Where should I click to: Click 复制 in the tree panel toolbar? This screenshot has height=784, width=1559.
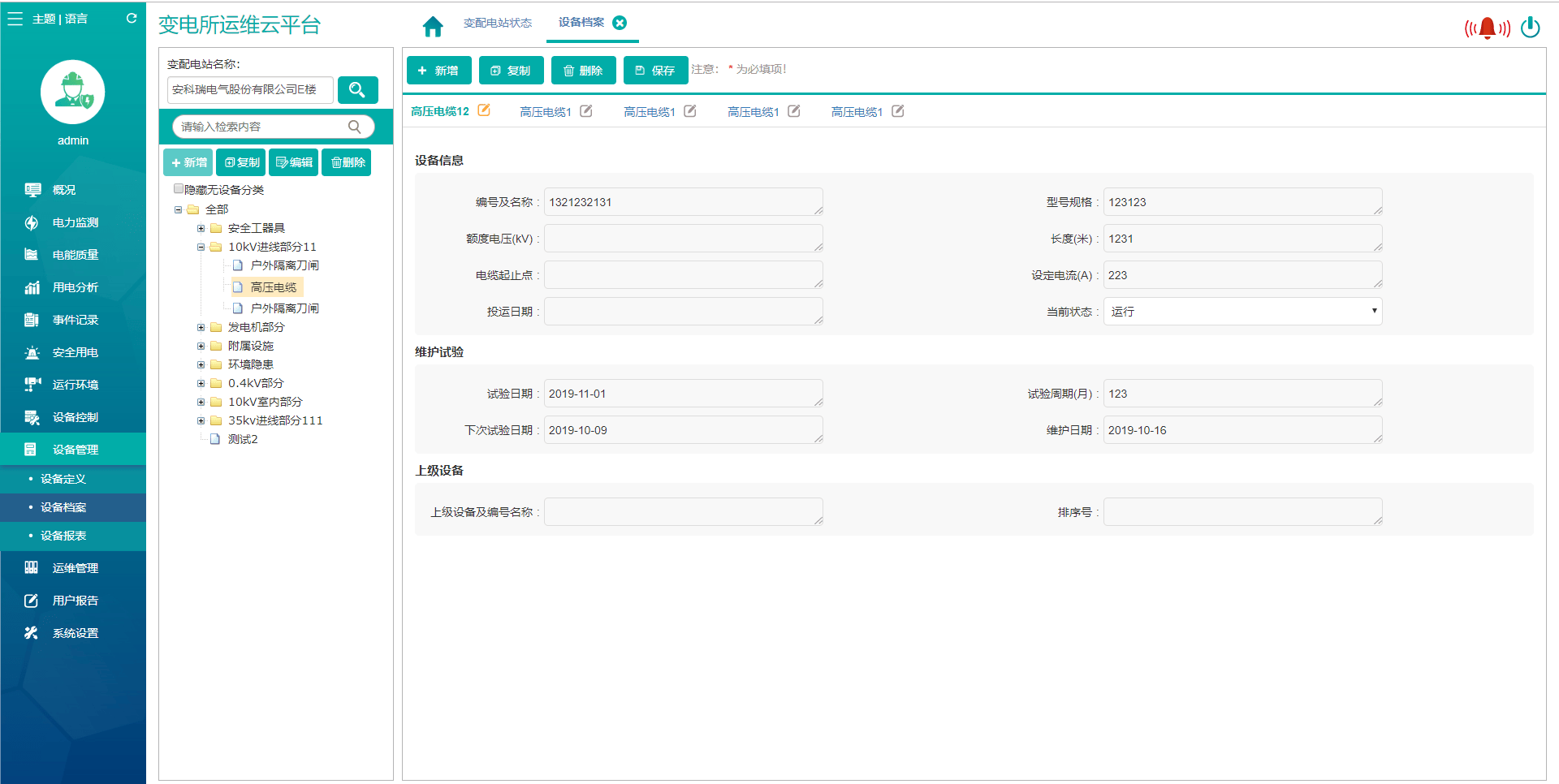(x=241, y=162)
